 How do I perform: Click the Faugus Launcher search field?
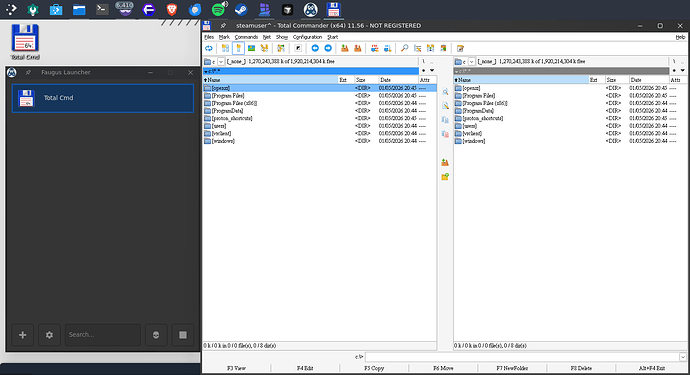point(103,335)
